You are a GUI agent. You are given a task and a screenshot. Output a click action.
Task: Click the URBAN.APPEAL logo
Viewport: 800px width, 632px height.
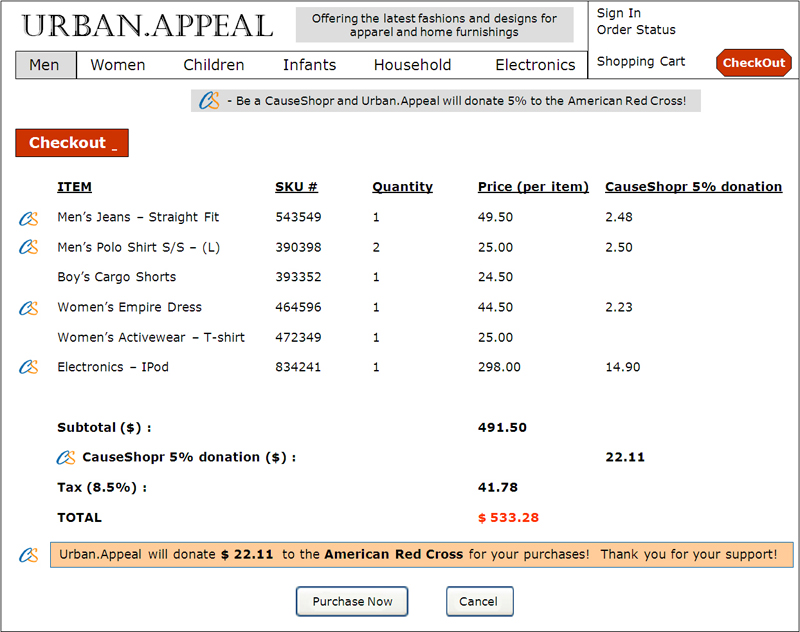pyautogui.click(x=147, y=26)
